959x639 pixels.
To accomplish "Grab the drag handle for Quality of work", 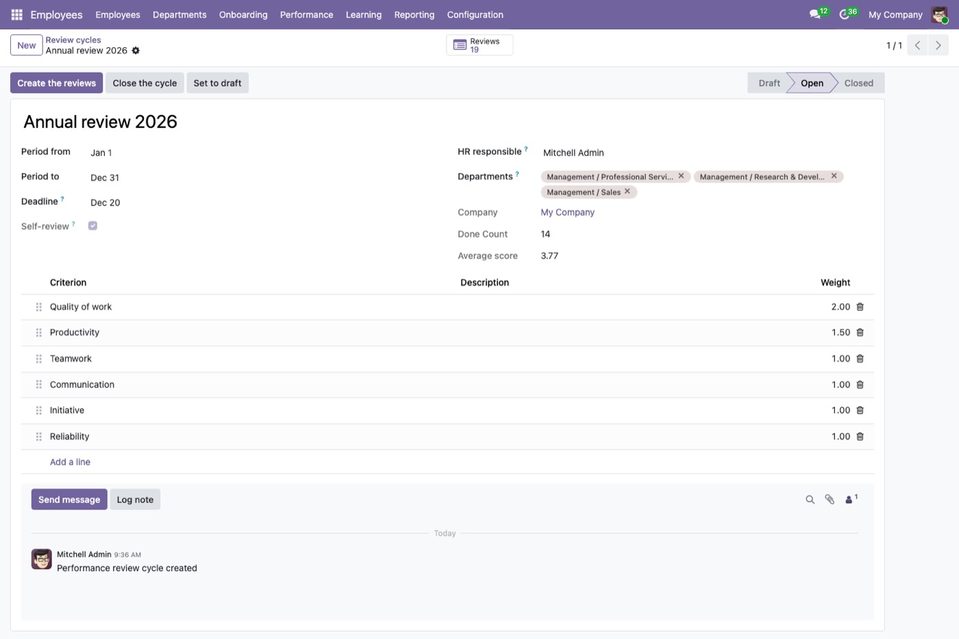I will 39,307.
